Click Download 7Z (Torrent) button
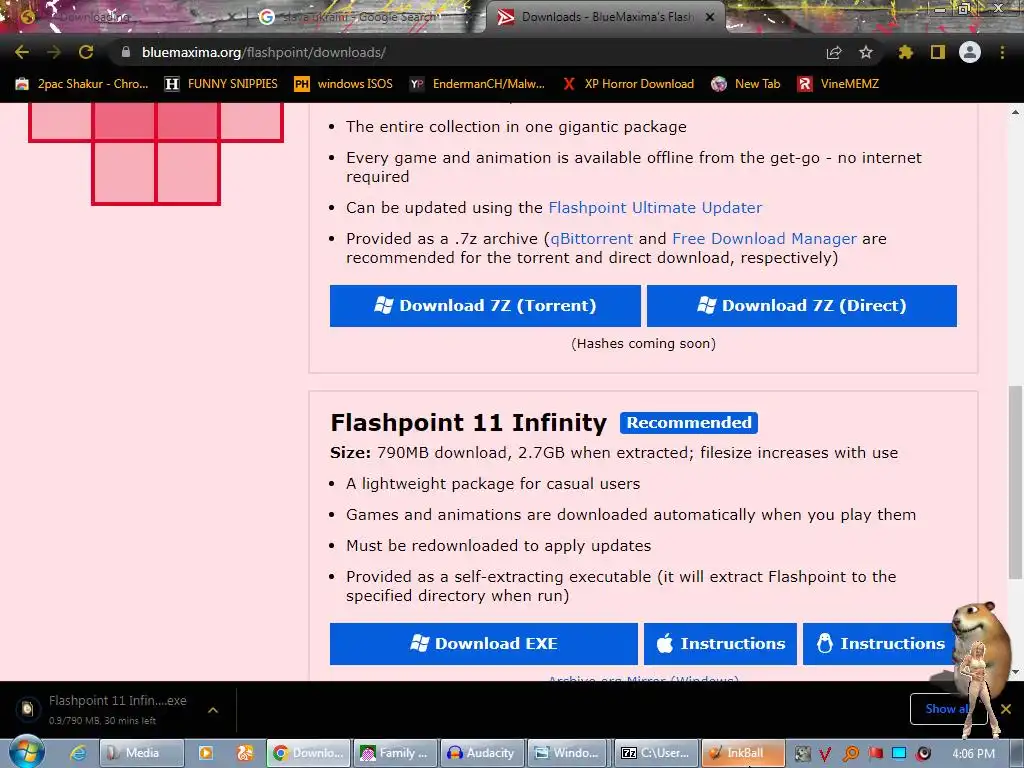This screenshot has width=1024, height=768. coord(485,306)
